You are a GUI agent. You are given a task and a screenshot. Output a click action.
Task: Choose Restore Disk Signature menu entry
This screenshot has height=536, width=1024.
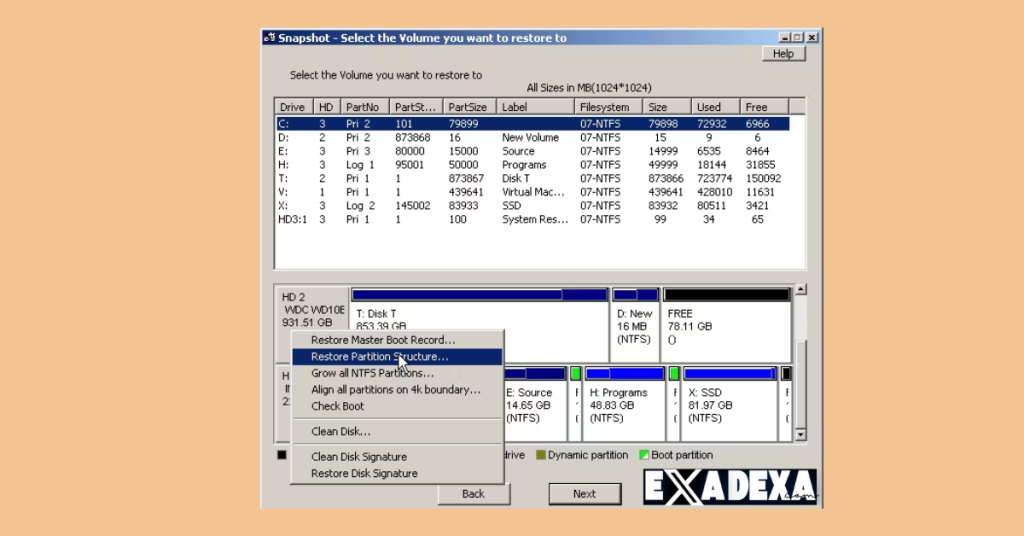point(396,473)
